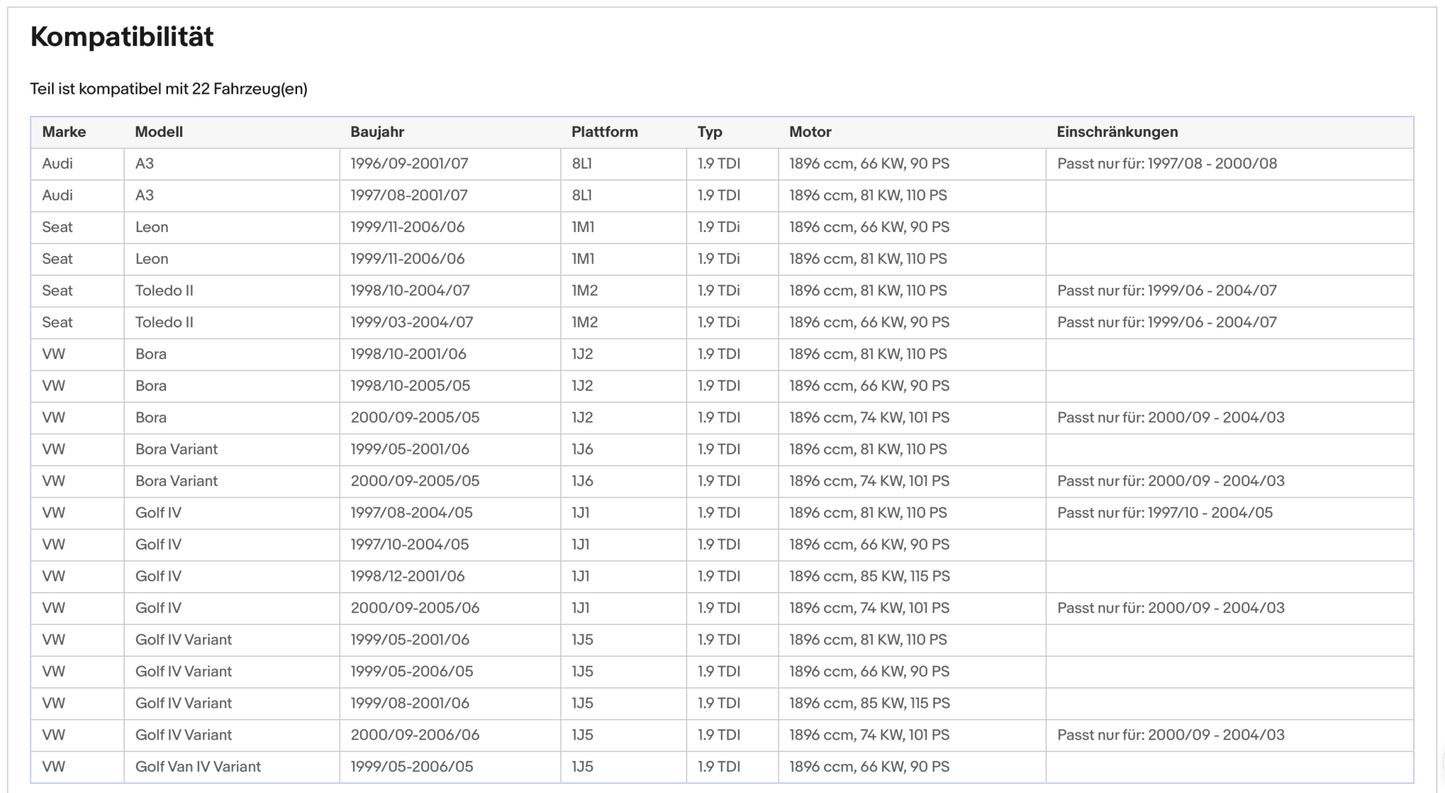Click the 'Marke' column header
This screenshot has height=793, width=1445.
tap(64, 132)
